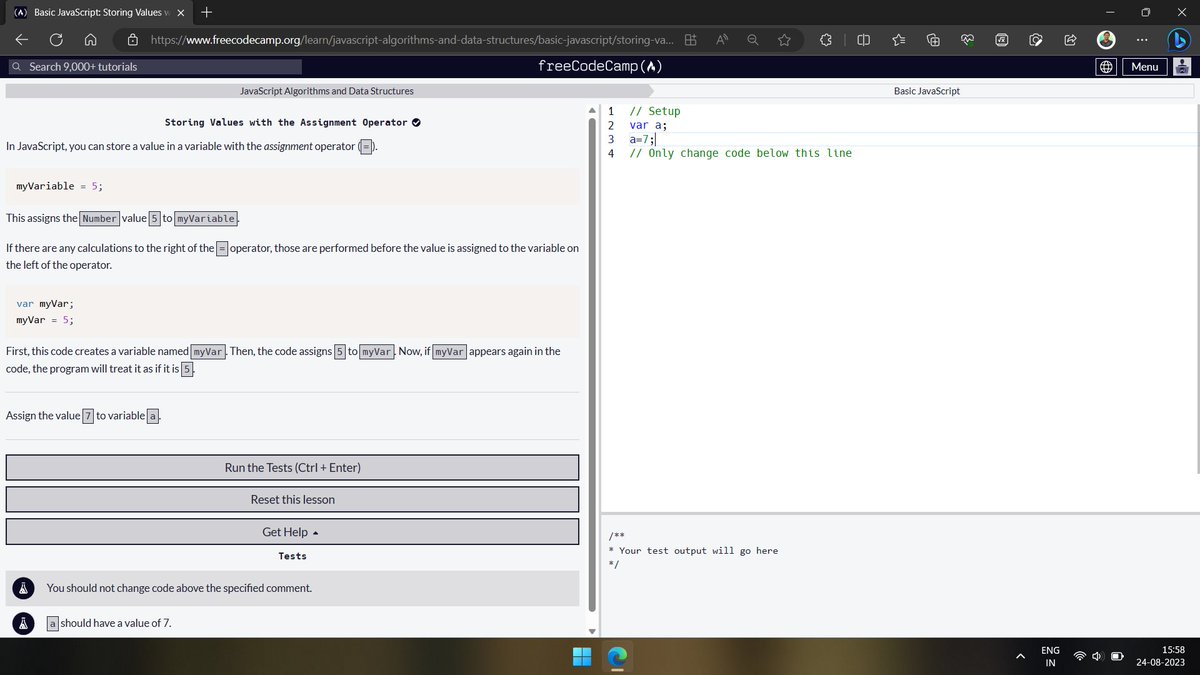The width and height of the screenshot is (1200, 675).
Task: Open the web capture tool icon
Action: coord(1035,40)
